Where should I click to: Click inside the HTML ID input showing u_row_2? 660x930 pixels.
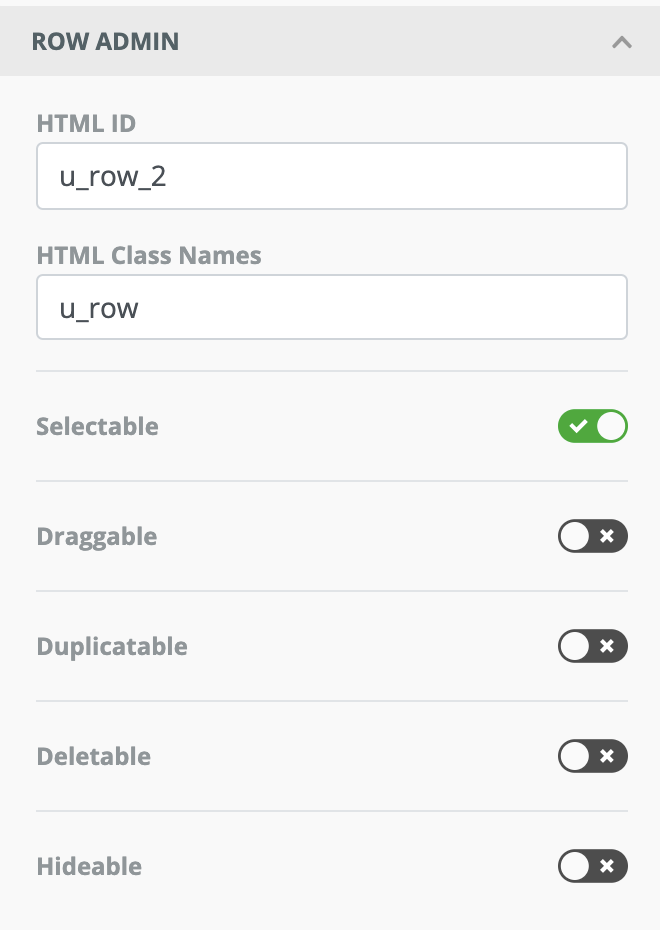pyautogui.click(x=330, y=175)
